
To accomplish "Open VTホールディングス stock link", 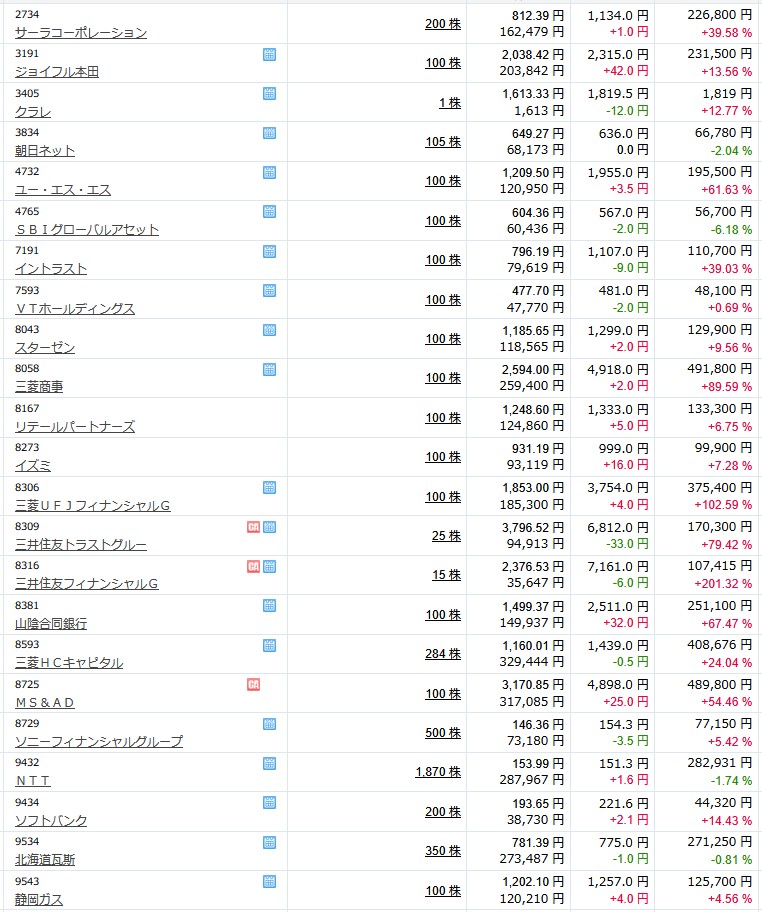I will [x=74, y=309].
